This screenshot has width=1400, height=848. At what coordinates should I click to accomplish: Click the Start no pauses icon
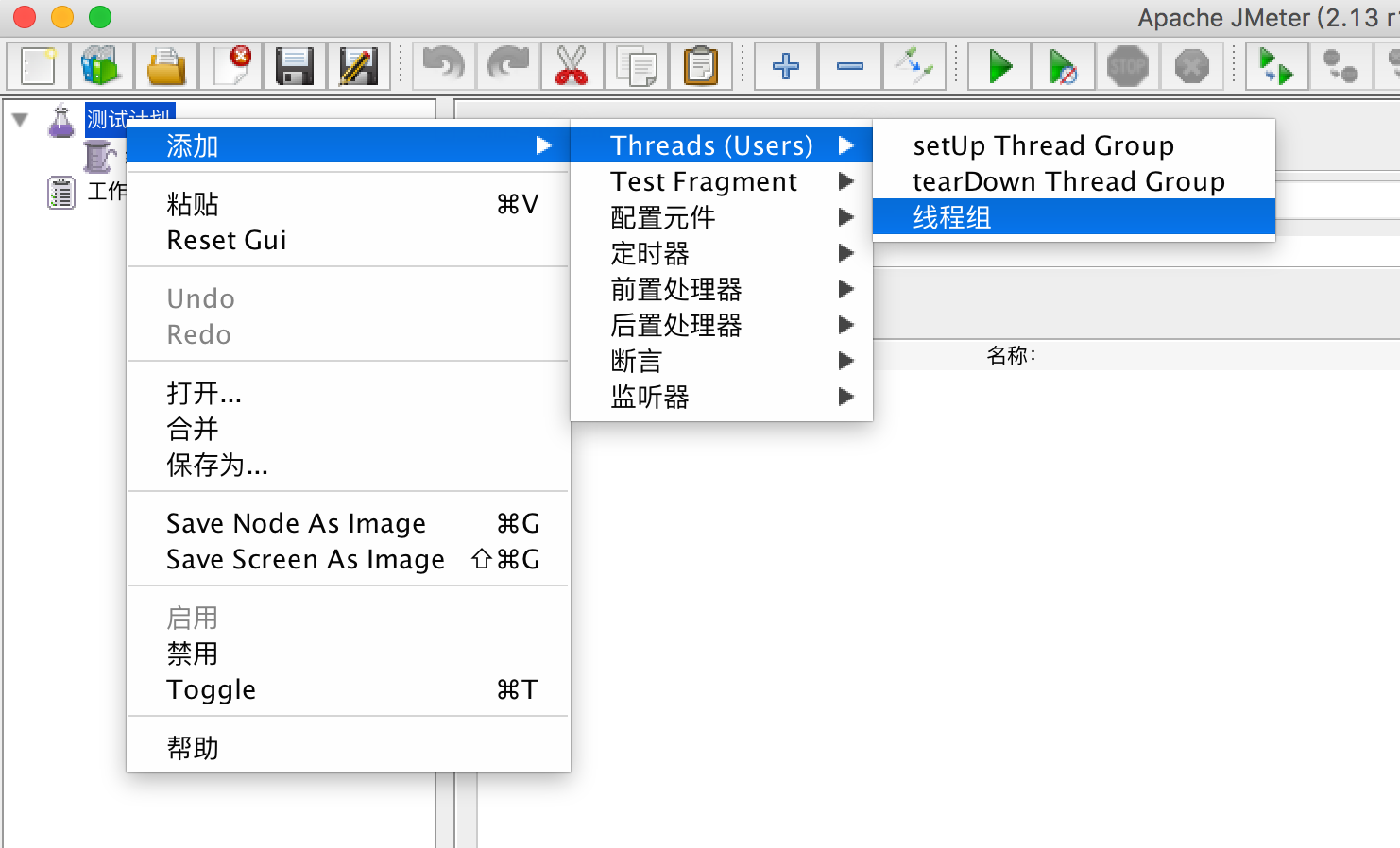pos(1063,67)
